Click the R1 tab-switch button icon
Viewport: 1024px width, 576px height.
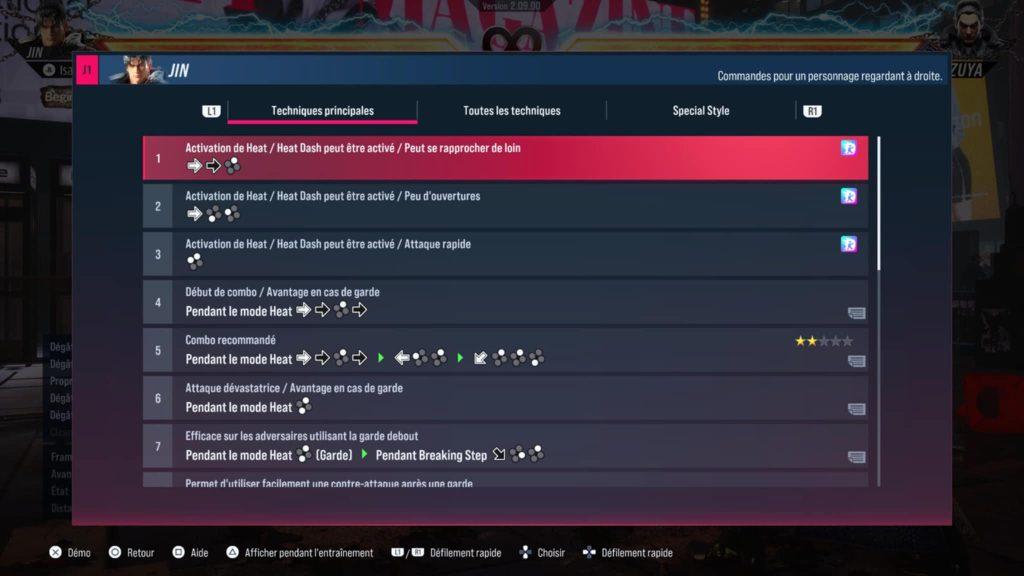click(812, 111)
